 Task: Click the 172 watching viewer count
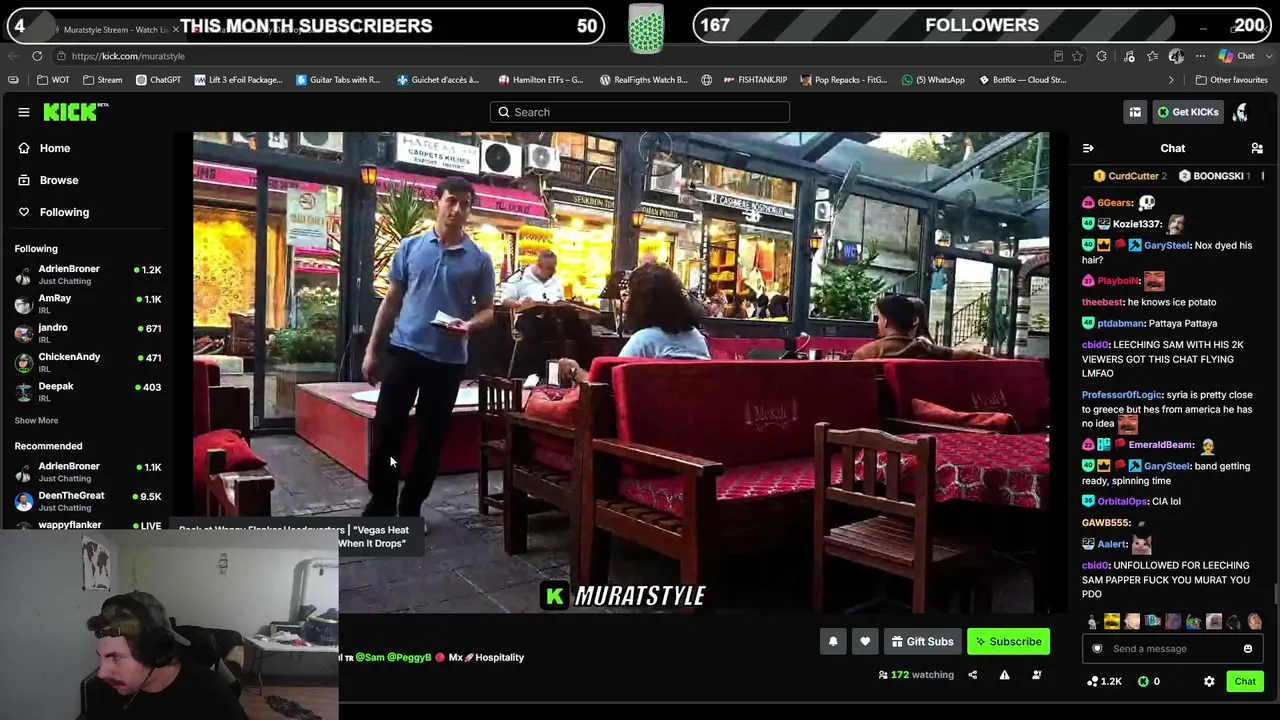pos(916,675)
